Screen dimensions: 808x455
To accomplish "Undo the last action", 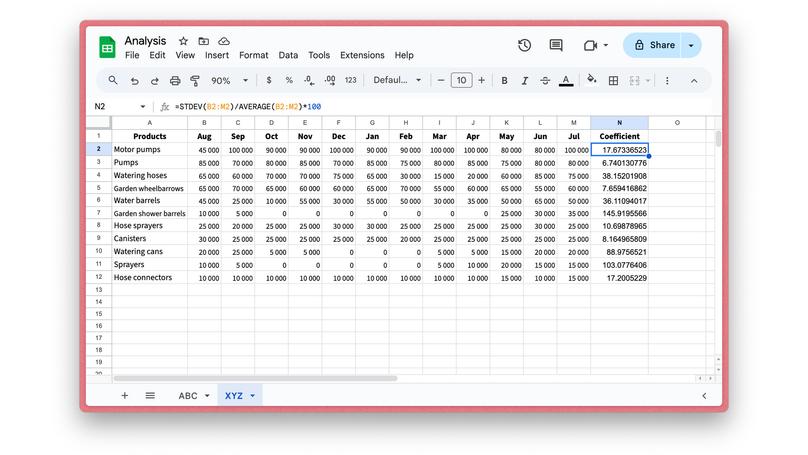I will (x=134, y=81).
